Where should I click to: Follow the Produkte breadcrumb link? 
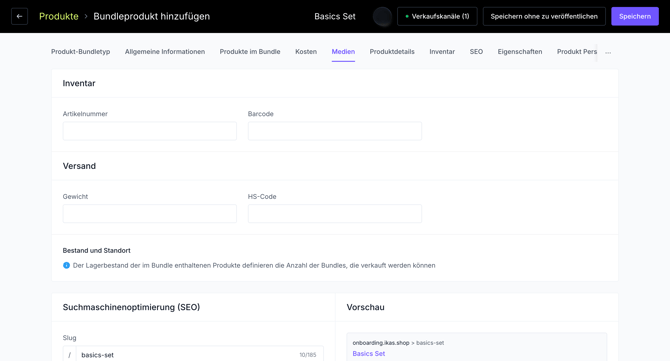pyautogui.click(x=59, y=16)
